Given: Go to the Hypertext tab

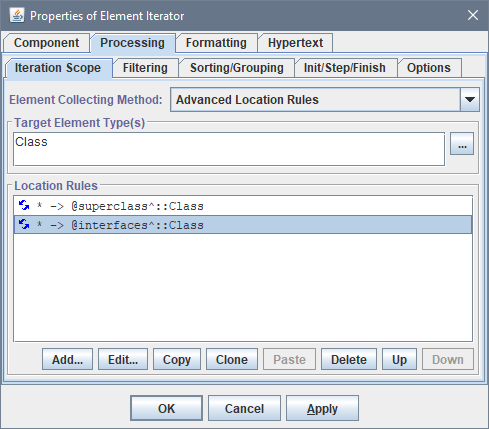Looking at the screenshot, I should 295,43.
